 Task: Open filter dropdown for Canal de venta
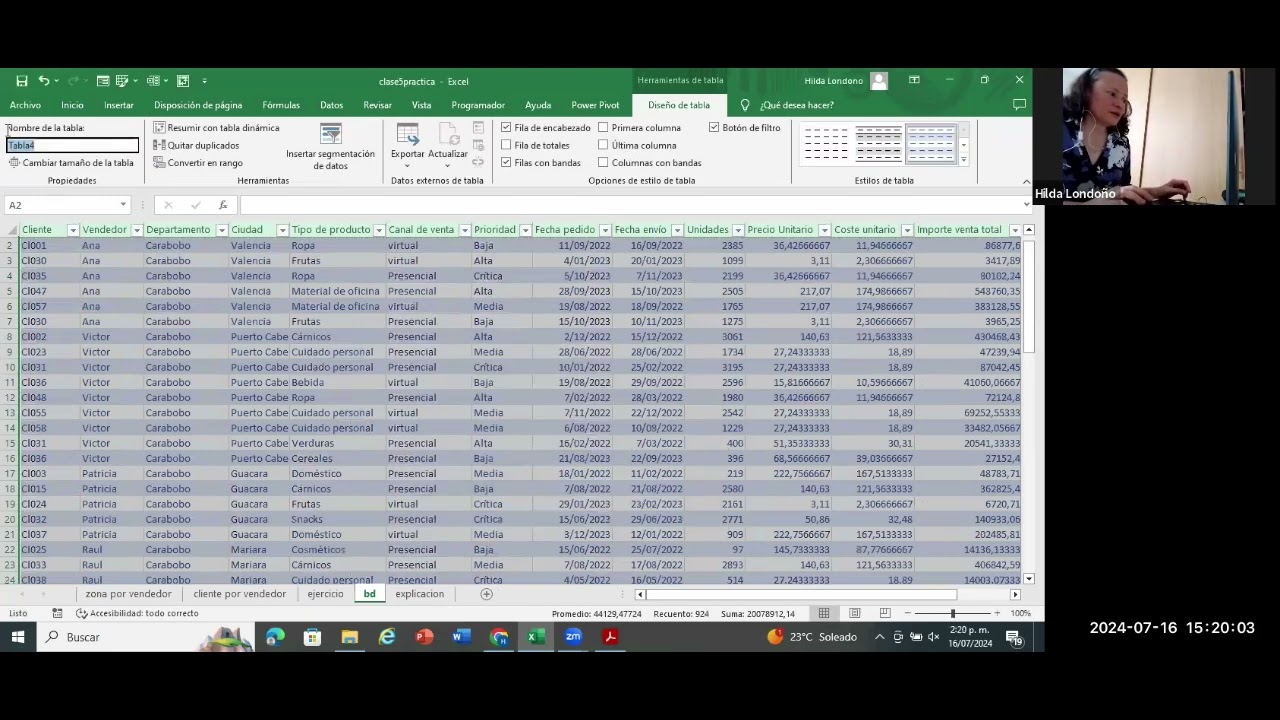click(465, 230)
